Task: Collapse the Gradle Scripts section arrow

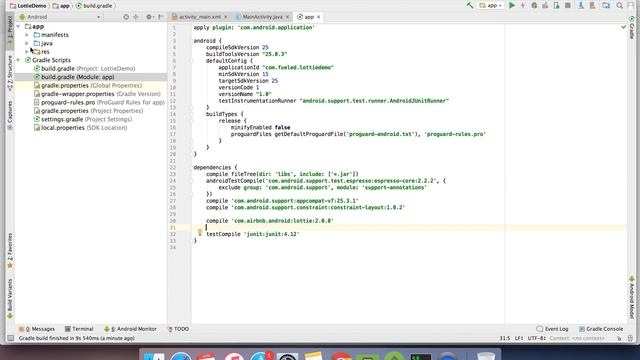Action: tap(18, 60)
